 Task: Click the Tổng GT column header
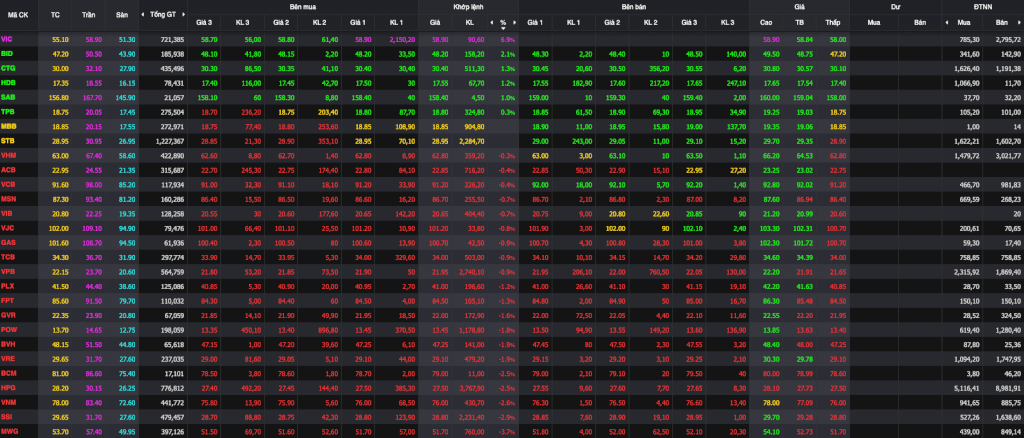pyautogui.click(x=163, y=14)
